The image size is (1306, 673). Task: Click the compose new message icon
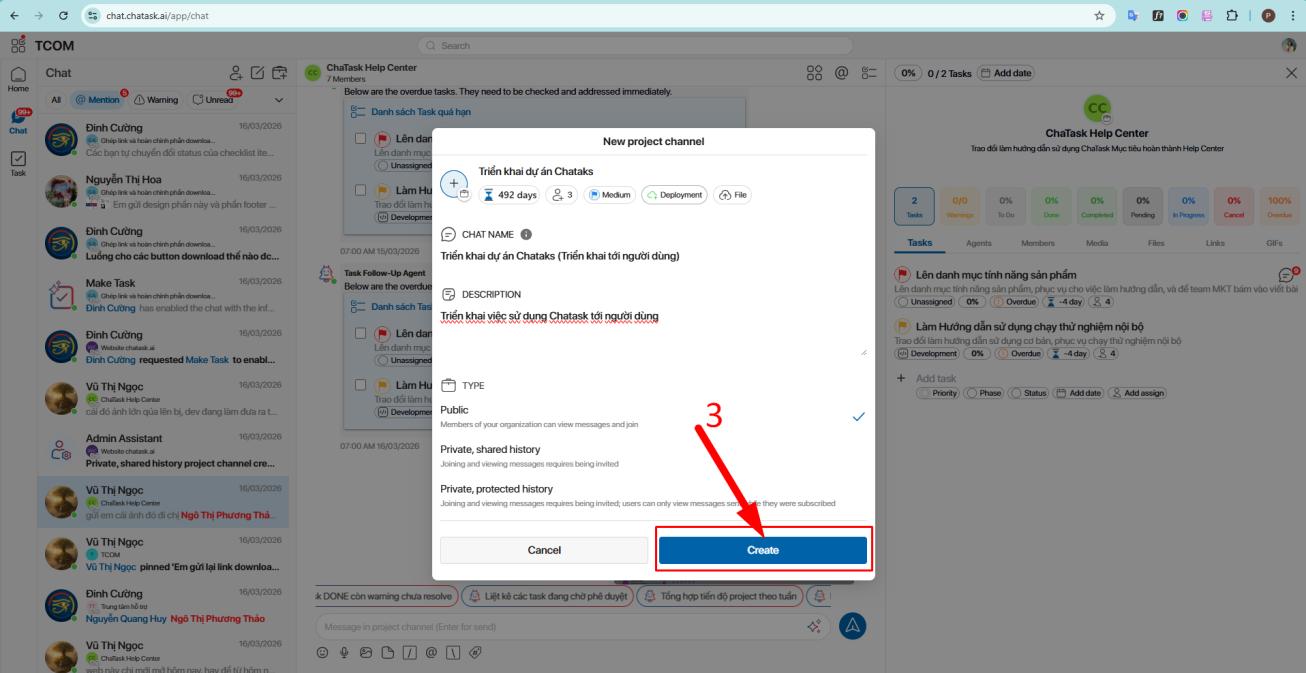click(257, 73)
